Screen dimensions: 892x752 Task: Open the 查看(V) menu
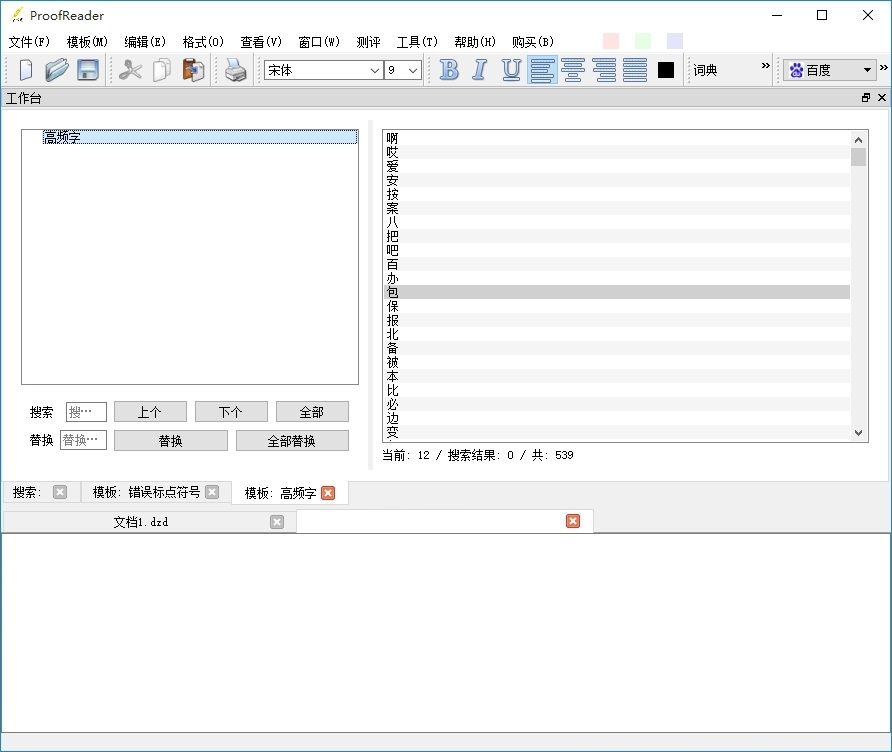click(x=261, y=42)
